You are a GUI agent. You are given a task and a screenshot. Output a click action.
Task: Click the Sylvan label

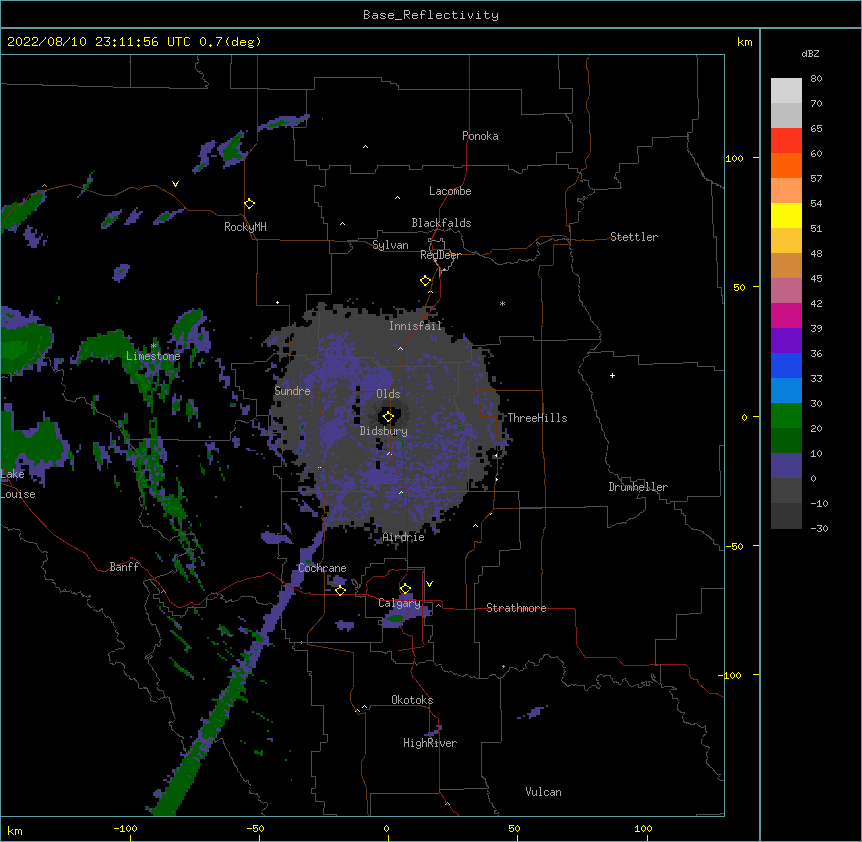point(390,245)
